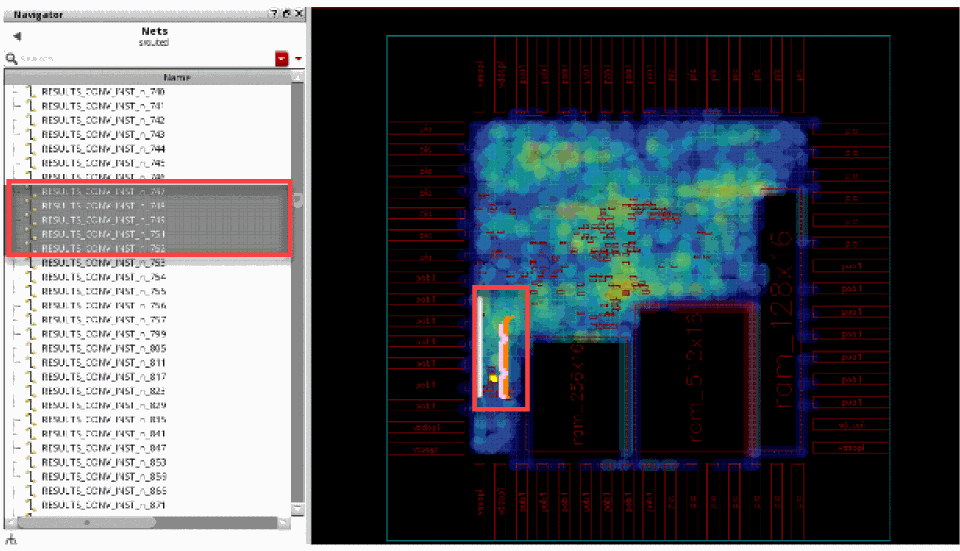Click the net icon of RESULTS_CONV_INST_n_853

[x=31, y=462]
